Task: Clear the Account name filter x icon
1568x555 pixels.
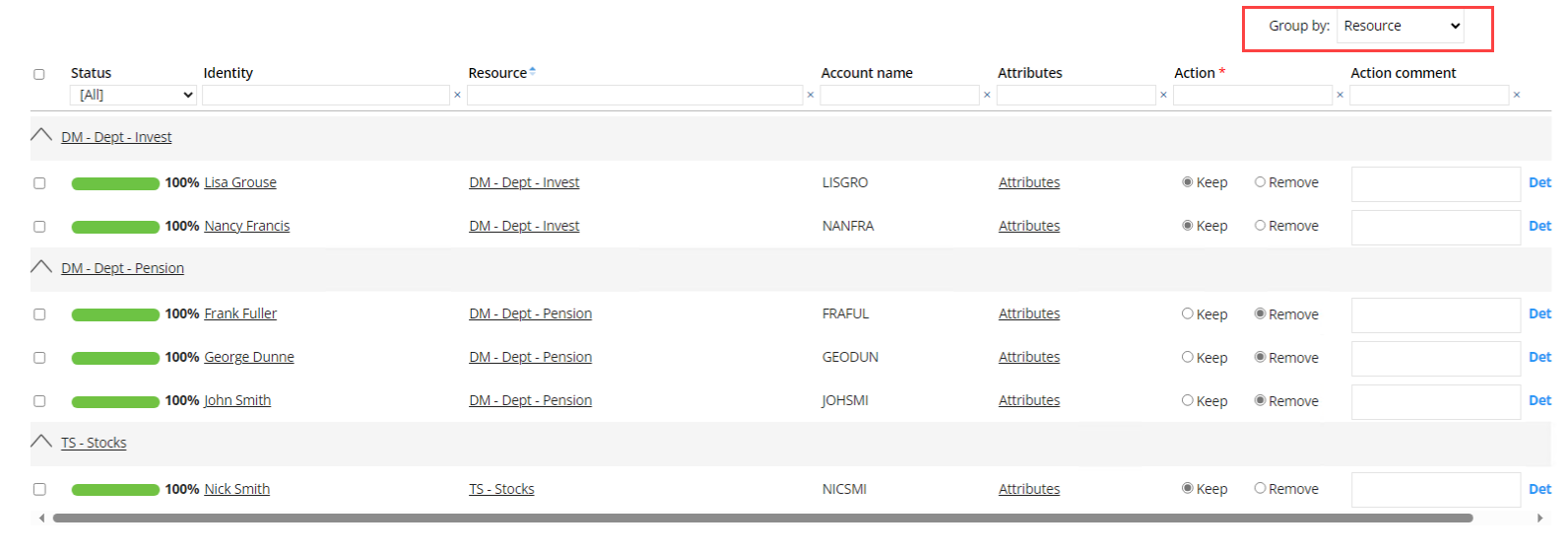Action: click(x=987, y=96)
